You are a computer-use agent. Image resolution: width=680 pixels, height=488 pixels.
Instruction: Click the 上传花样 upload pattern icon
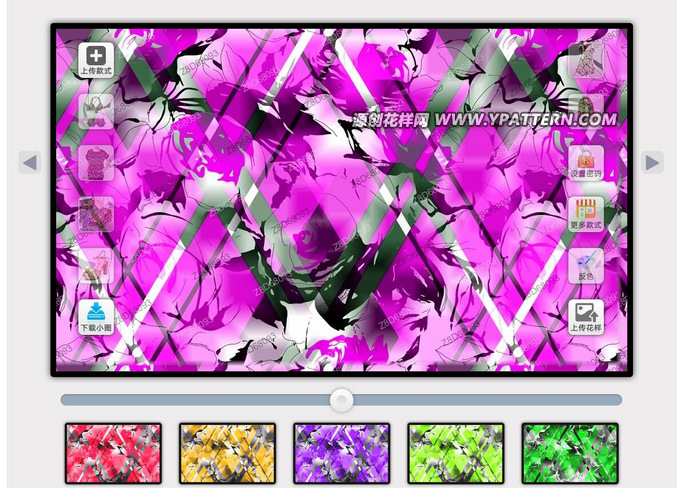click(586, 317)
